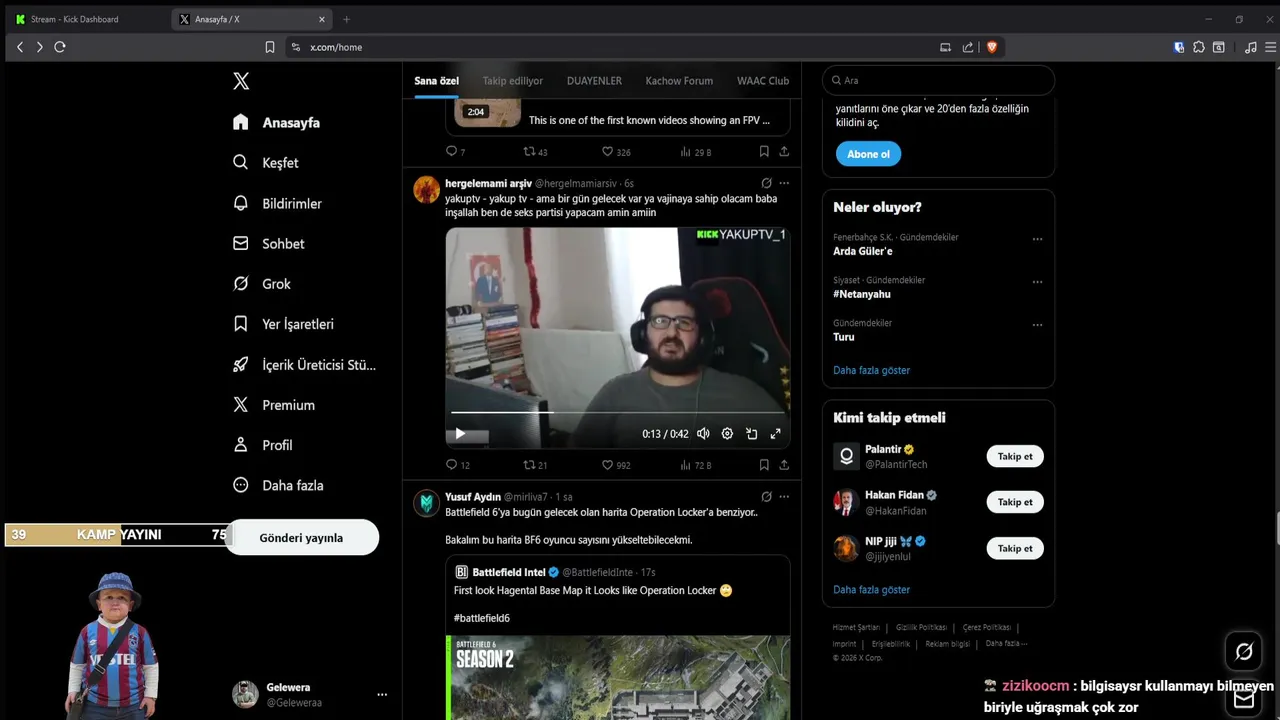The width and height of the screenshot is (1280, 720).
Task: Switch to DUAYENLER tab
Action: point(594,81)
